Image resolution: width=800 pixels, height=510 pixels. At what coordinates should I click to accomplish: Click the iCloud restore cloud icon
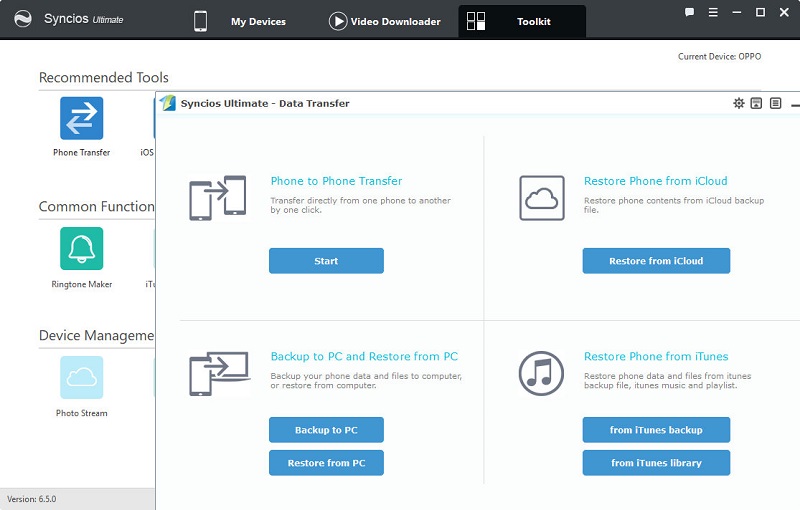[x=542, y=198]
